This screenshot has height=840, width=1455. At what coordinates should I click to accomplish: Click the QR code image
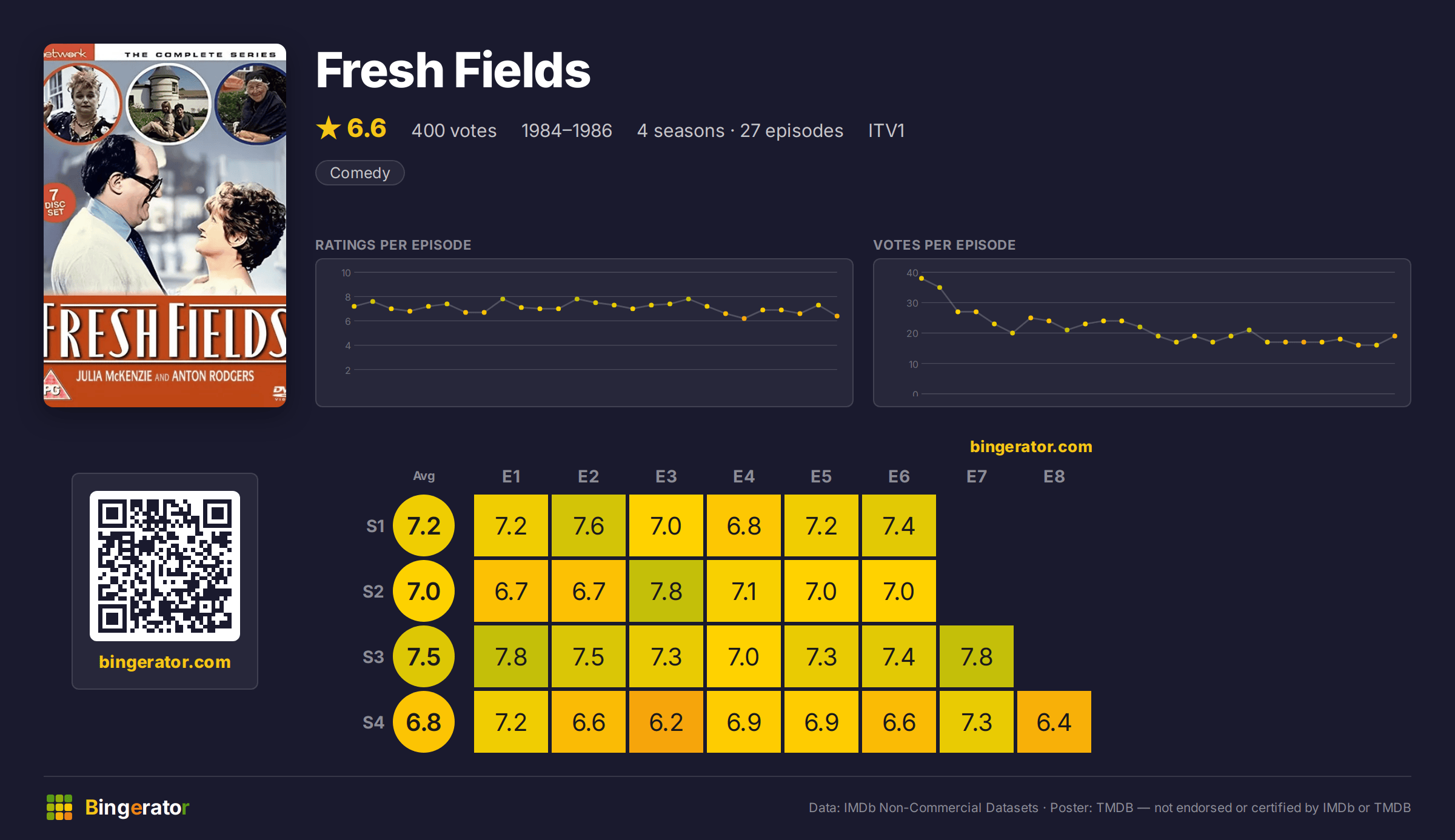tap(165, 566)
